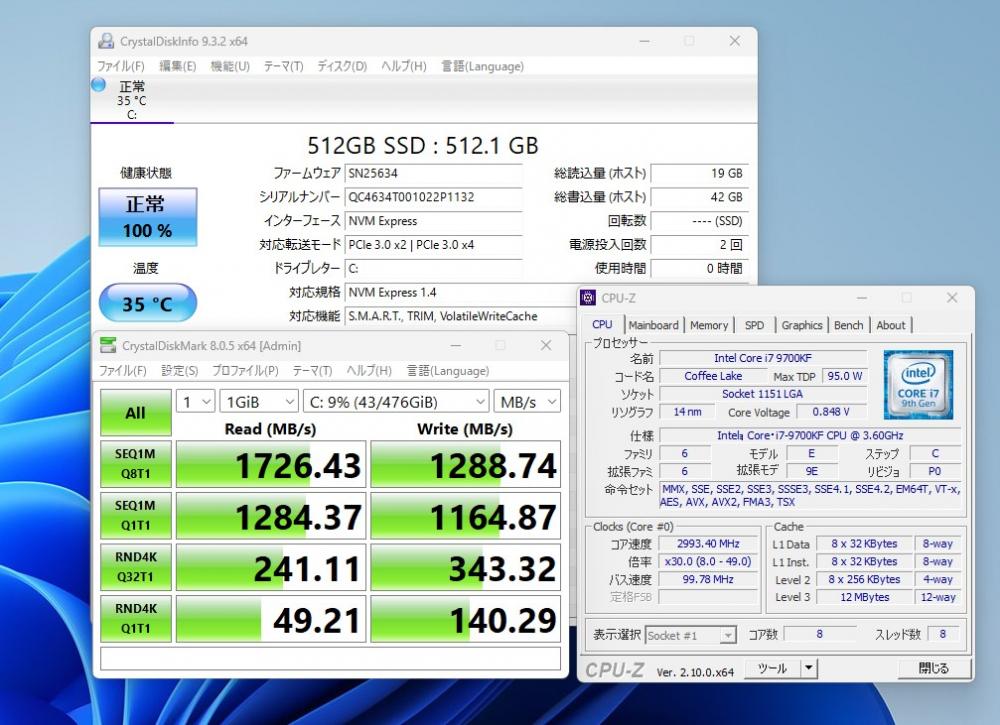Open テーマ(T) menu in CrystalDiskMark
Image resolution: width=1000 pixels, height=725 pixels.
click(x=312, y=370)
